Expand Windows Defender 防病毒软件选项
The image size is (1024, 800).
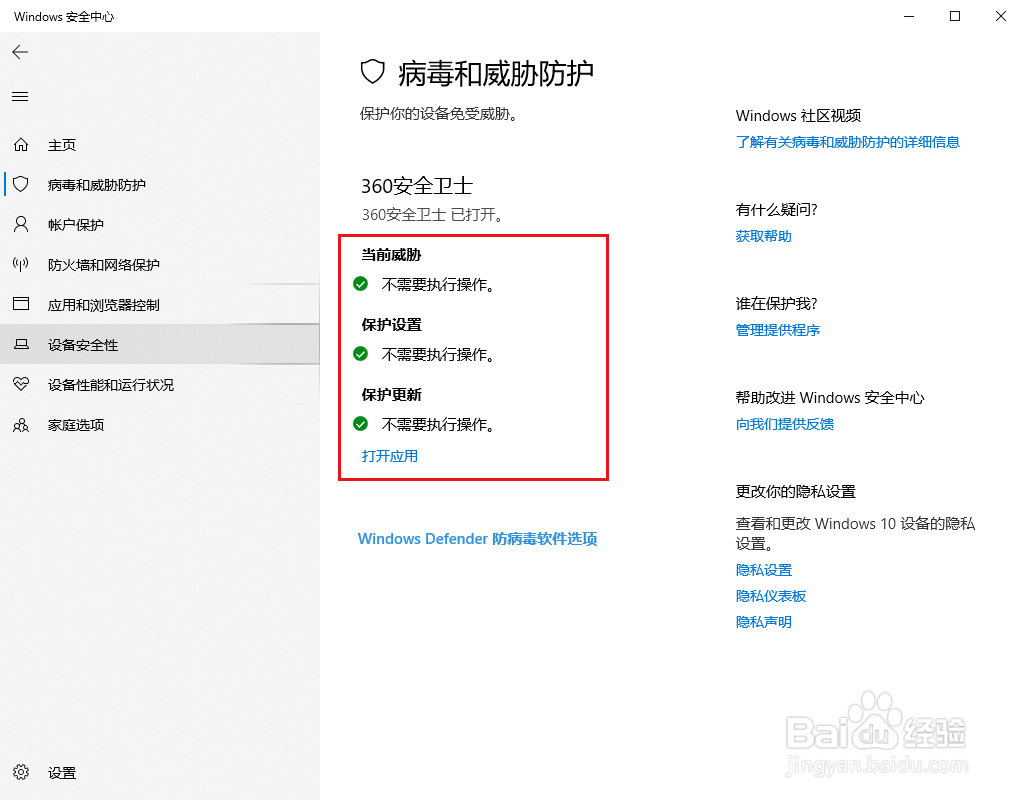477,539
